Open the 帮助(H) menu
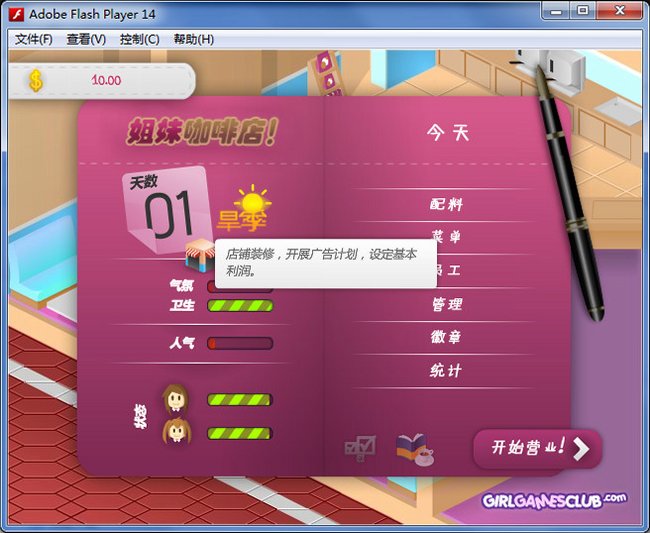The image size is (650, 533). coord(194,39)
